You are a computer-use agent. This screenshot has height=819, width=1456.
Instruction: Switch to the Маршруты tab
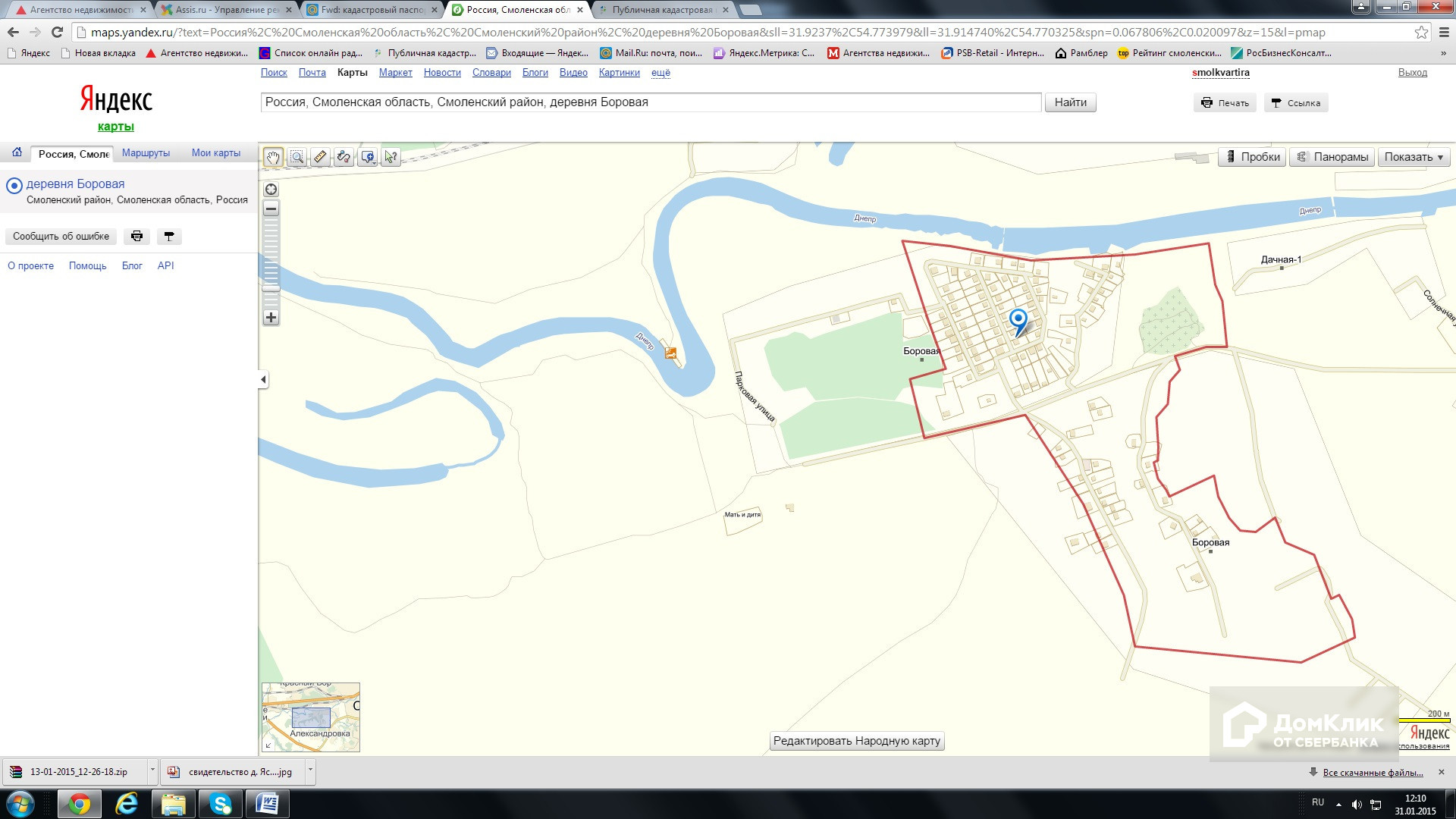coord(146,153)
